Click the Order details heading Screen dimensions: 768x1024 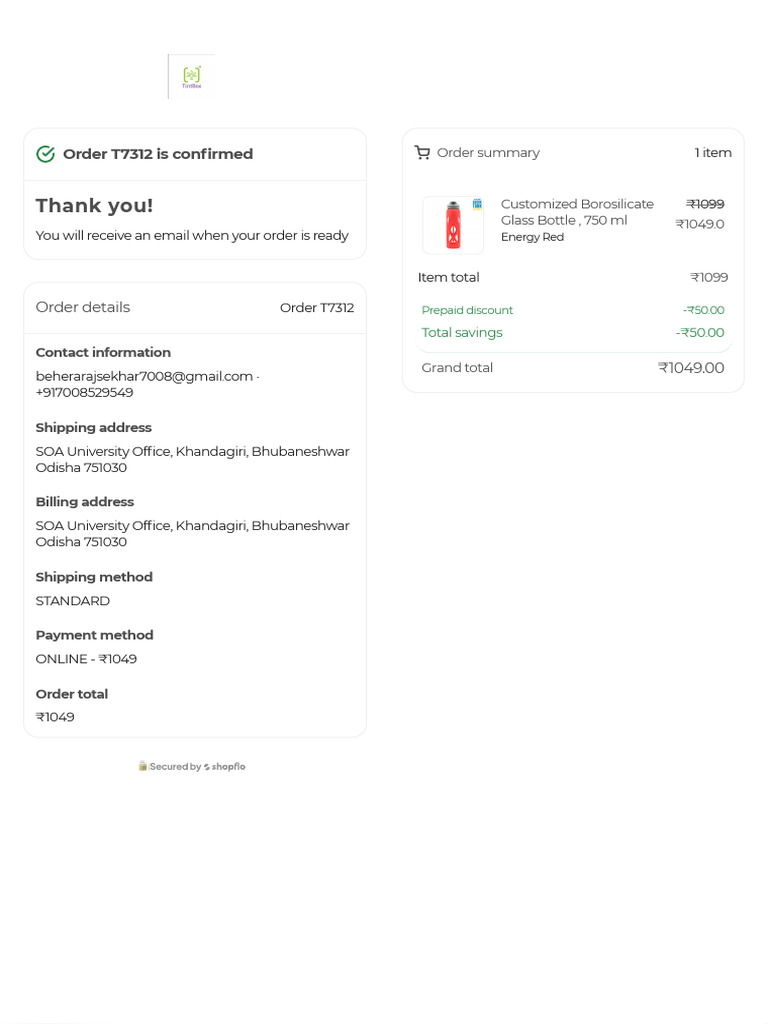tap(83, 307)
